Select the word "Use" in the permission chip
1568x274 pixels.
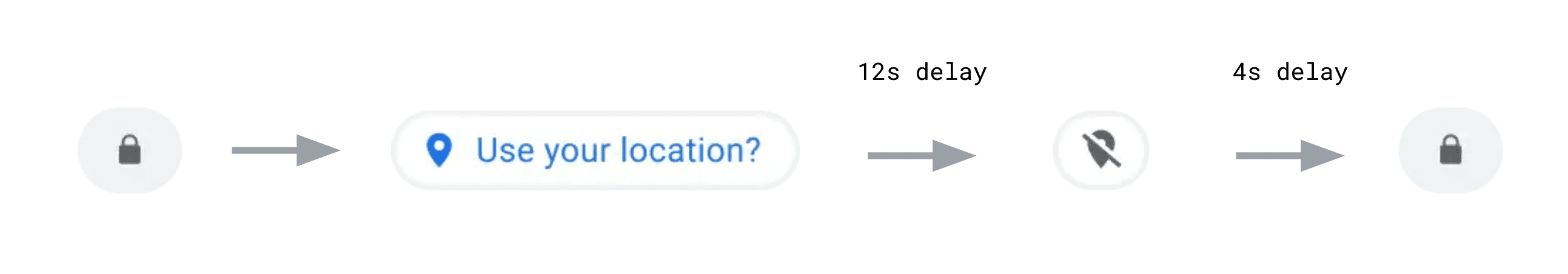pyautogui.click(x=504, y=150)
